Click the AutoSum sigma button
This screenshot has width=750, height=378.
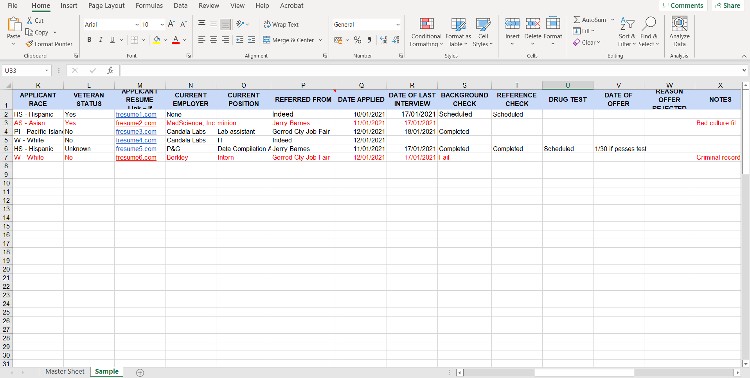[x=577, y=20]
